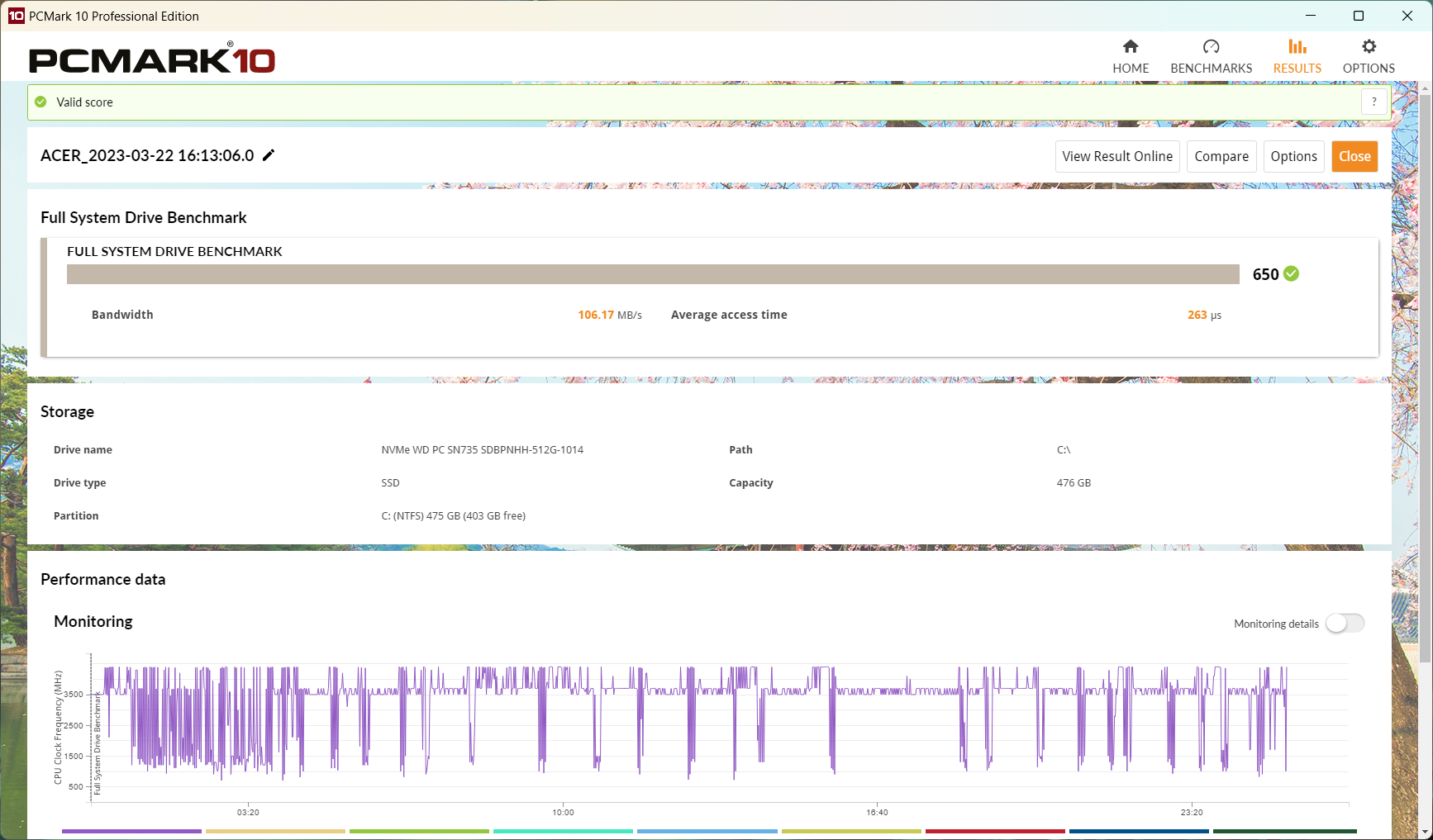The height and width of the screenshot is (840, 1433).
Task: Click the View Result Online button
Action: point(1117,156)
